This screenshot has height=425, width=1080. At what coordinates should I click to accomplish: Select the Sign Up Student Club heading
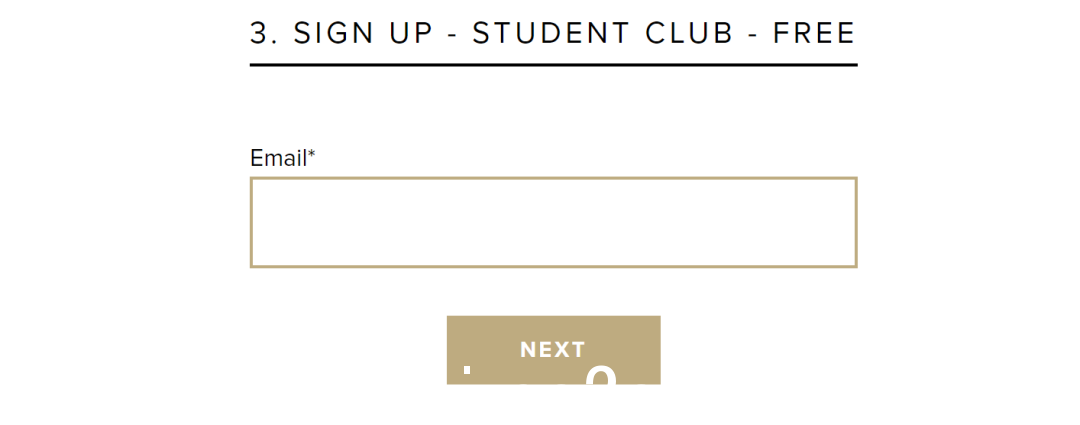pyautogui.click(x=553, y=33)
